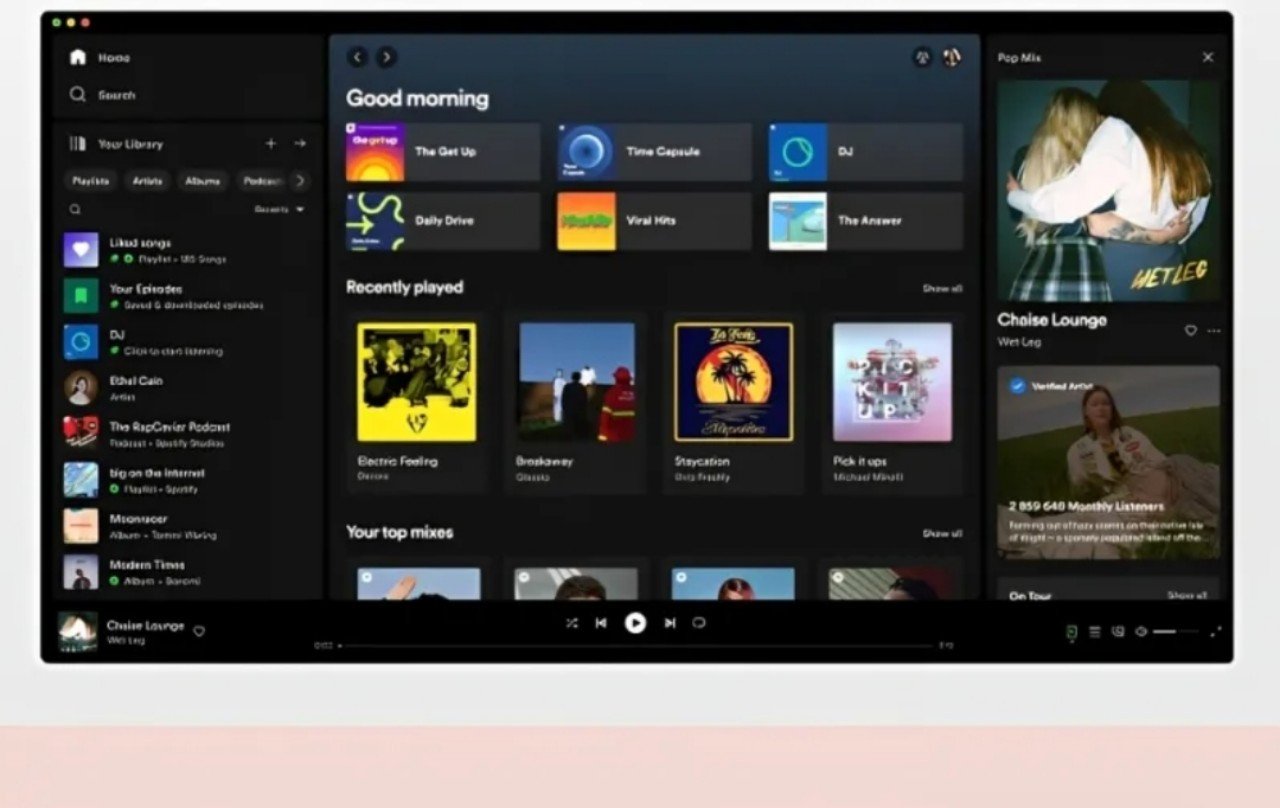Screen dimensions: 1280x808
Task: Toggle repeat mode
Action: [x=699, y=623]
